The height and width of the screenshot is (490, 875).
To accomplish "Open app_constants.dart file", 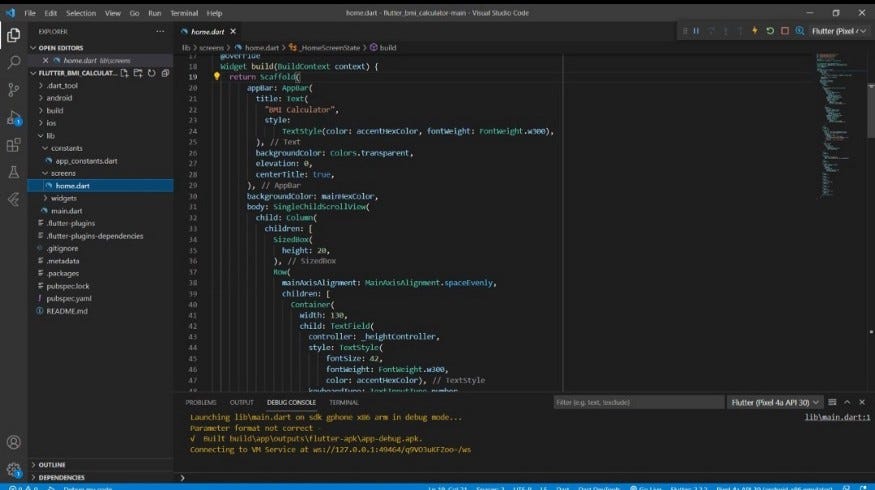I will pyautogui.click(x=86, y=161).
